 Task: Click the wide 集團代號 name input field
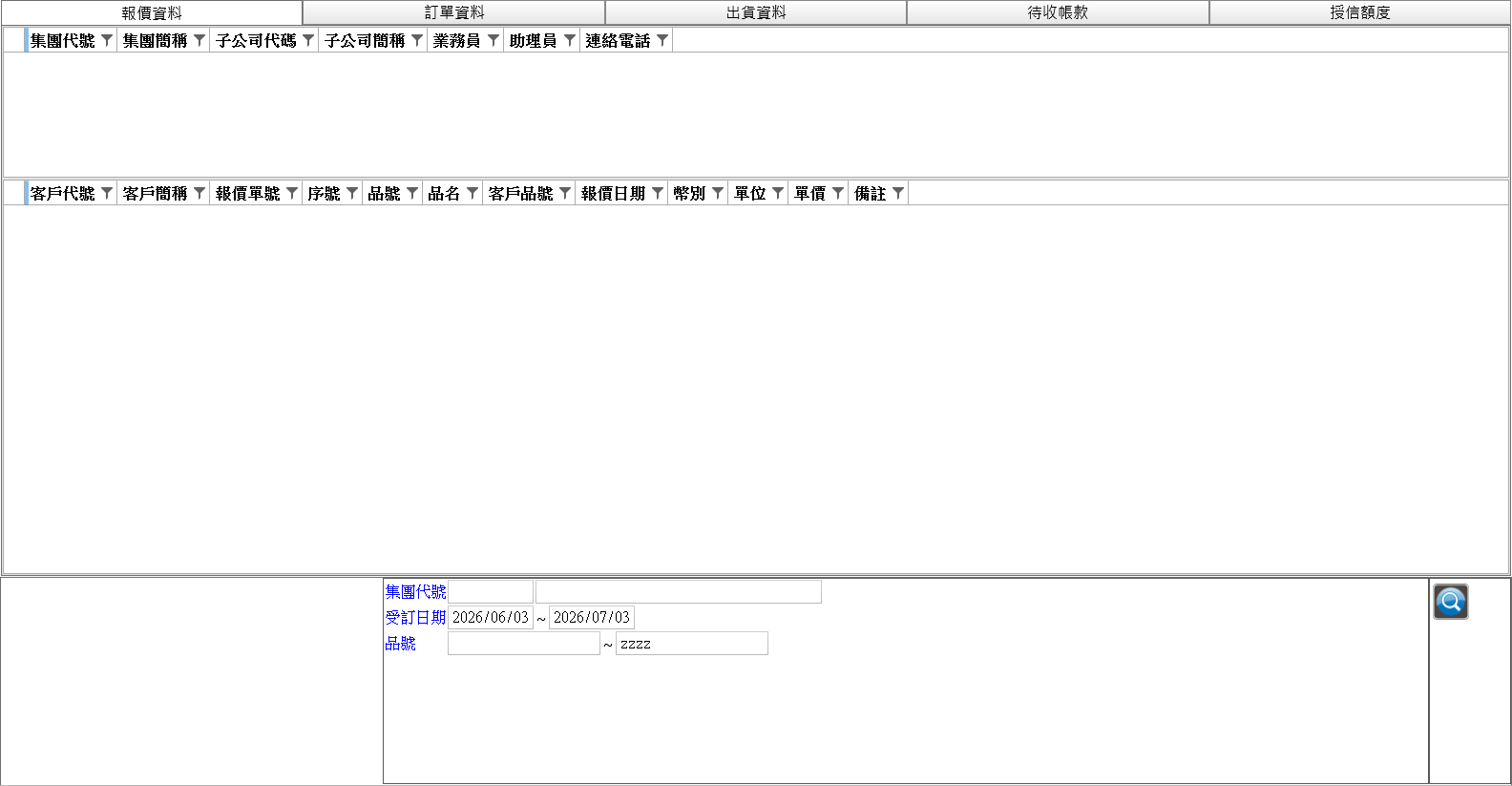pos(679,592)
